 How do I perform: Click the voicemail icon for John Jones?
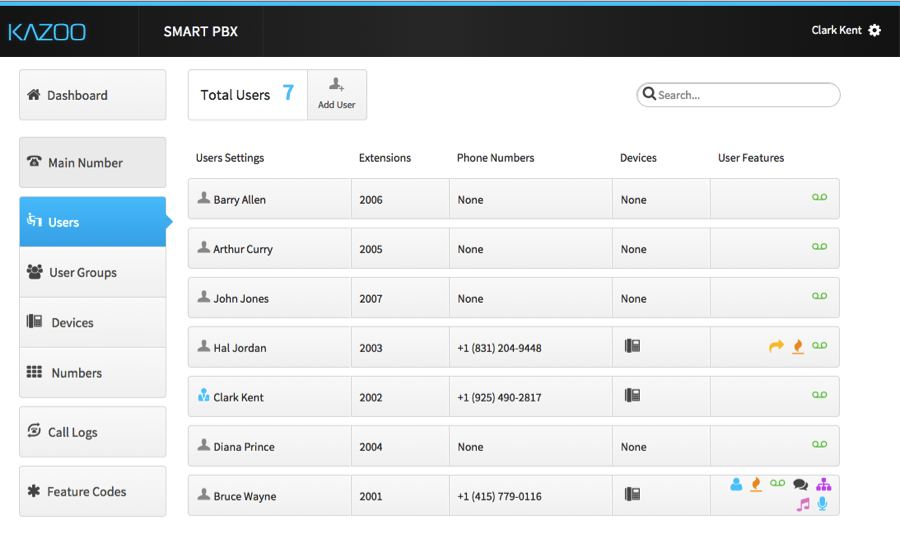click(819, 296)
